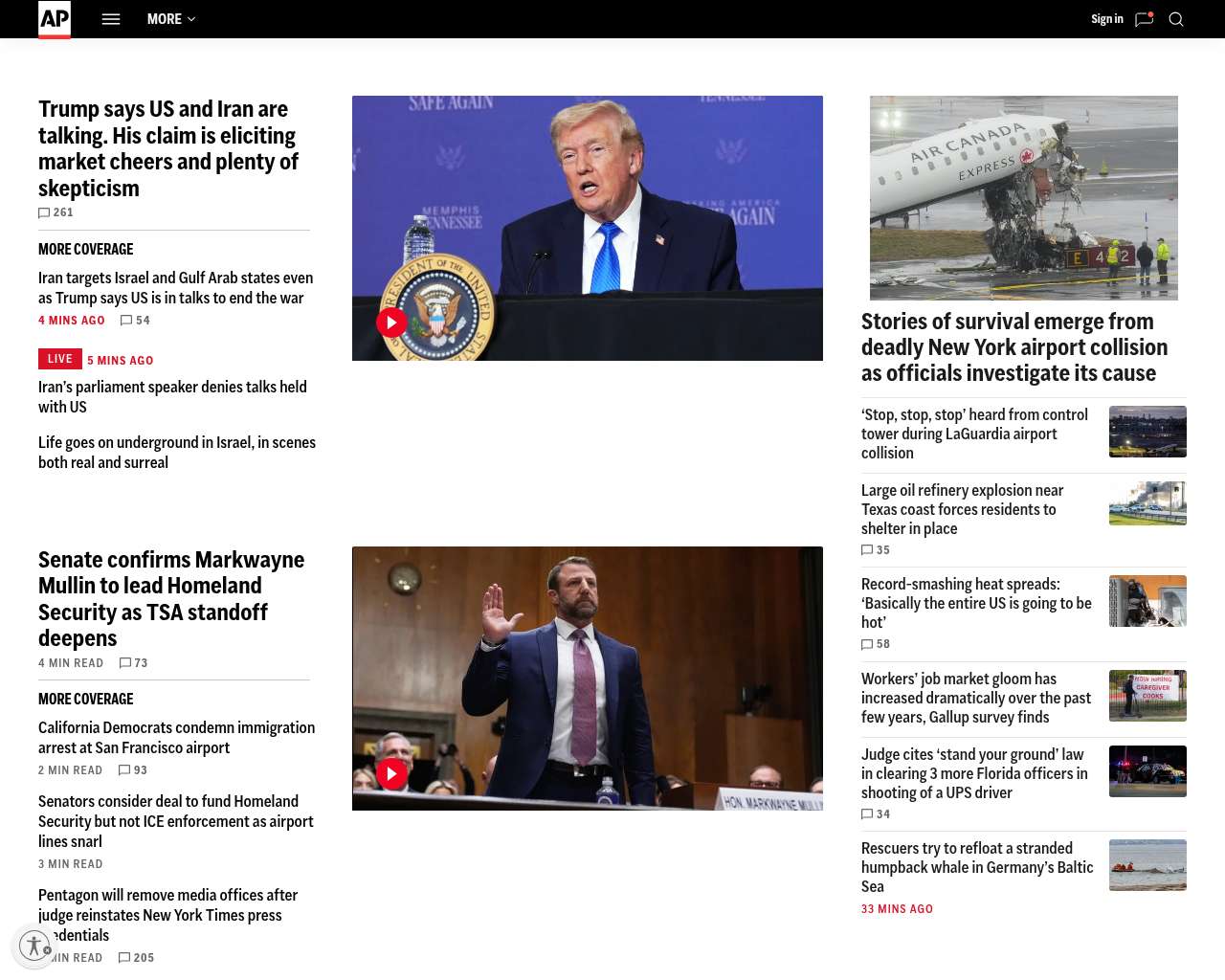The image size is (1225, 980).
Task: Click the Air Canada Express crash photo
Action: [x=1024, y=198]
